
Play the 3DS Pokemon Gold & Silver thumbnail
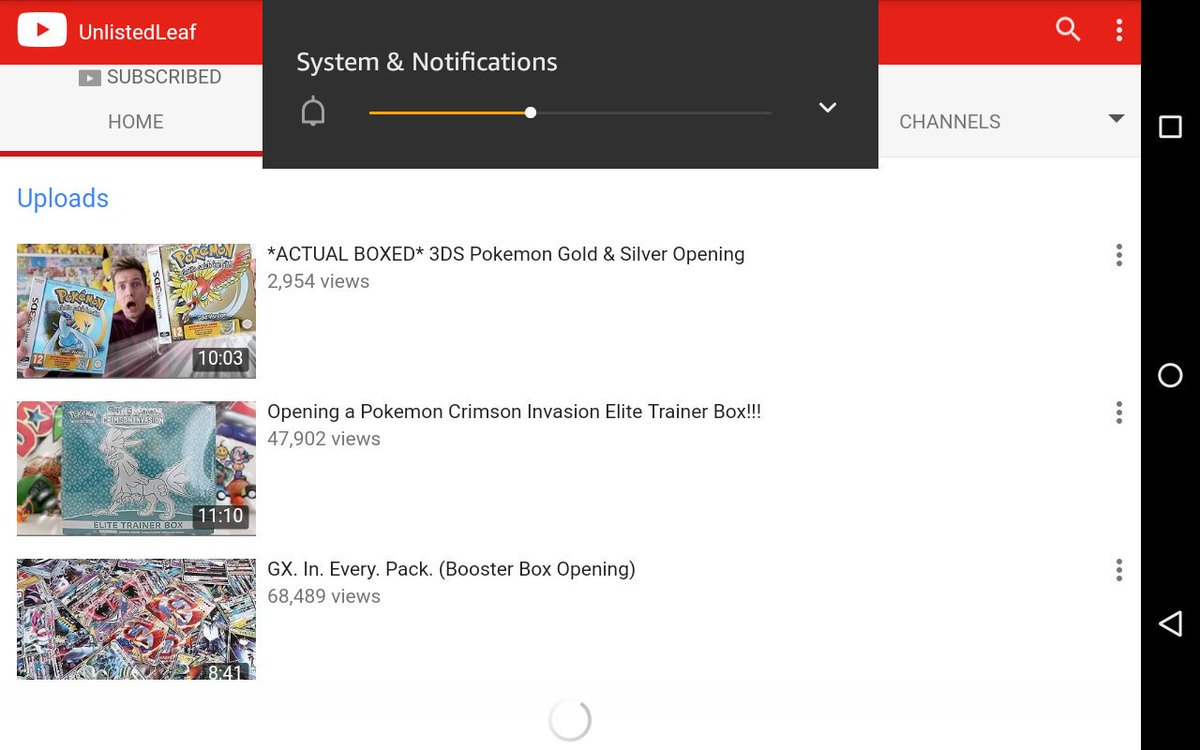click(136, 311)
